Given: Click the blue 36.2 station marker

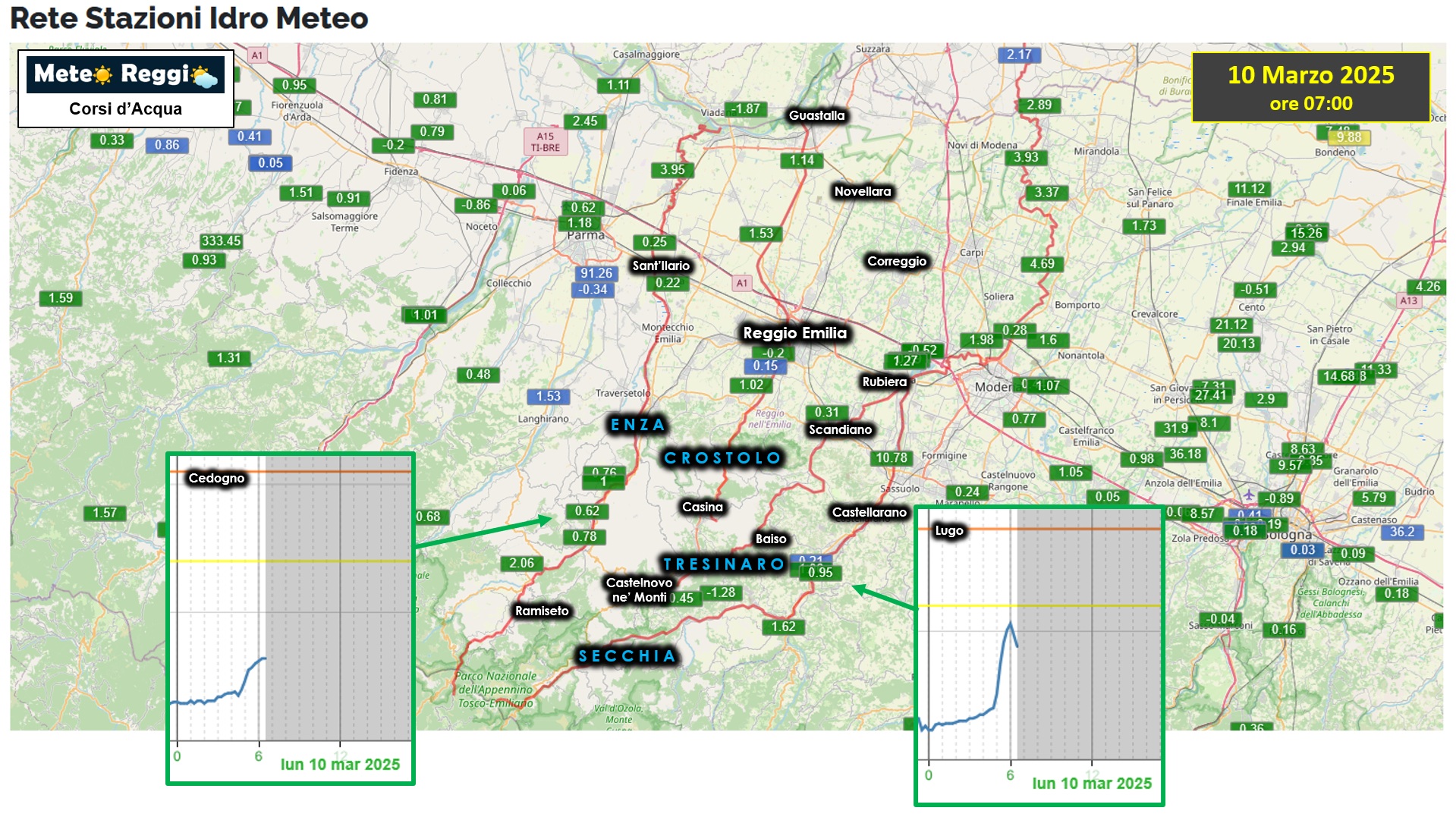Looking at the screenshot, I should click(x=1401, y=532).
